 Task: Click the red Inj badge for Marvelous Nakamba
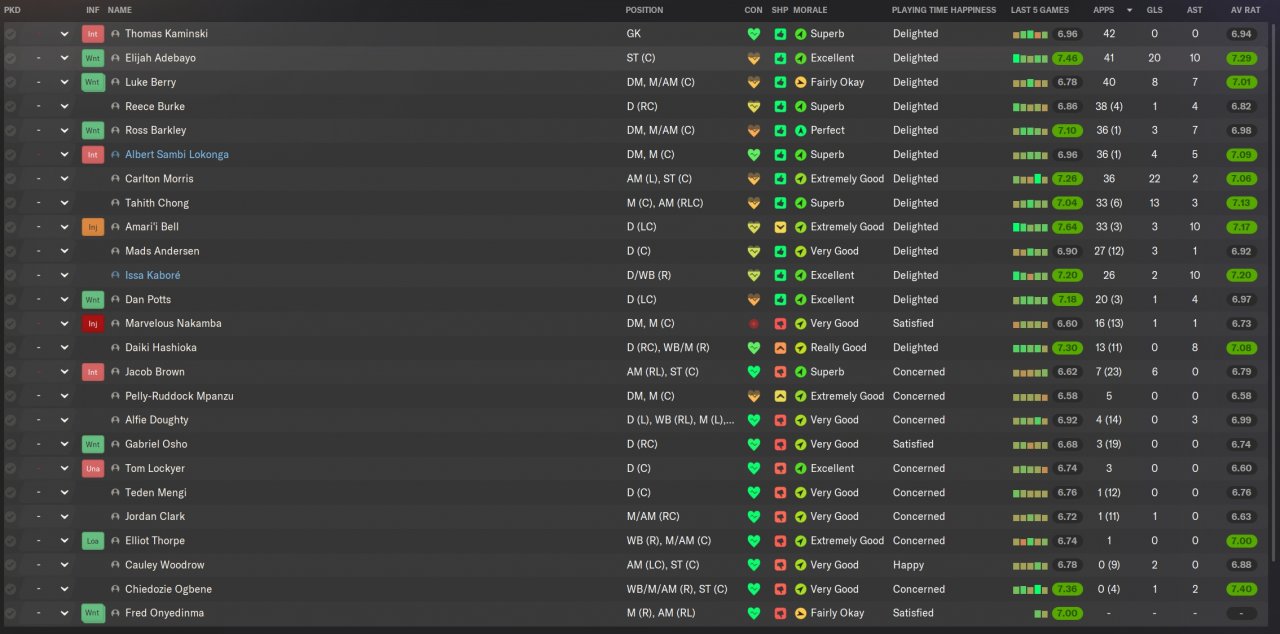[x=93, y=324]
